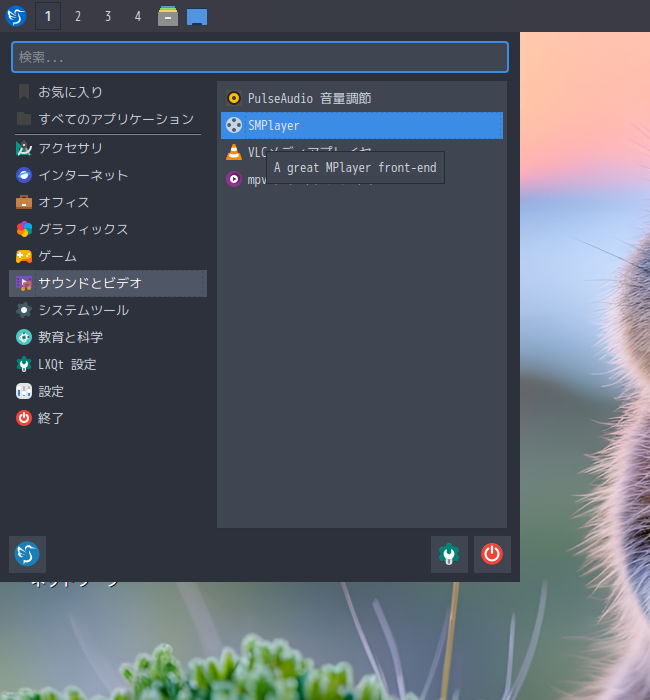
Task: Click the システムツール gear icon
Action: [x=24, y=310]
